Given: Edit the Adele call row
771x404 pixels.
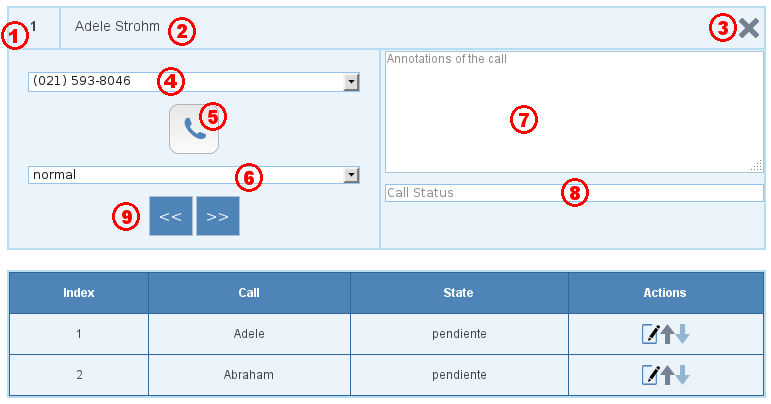Looking at the screenshot, I should (x=650, y=334).
